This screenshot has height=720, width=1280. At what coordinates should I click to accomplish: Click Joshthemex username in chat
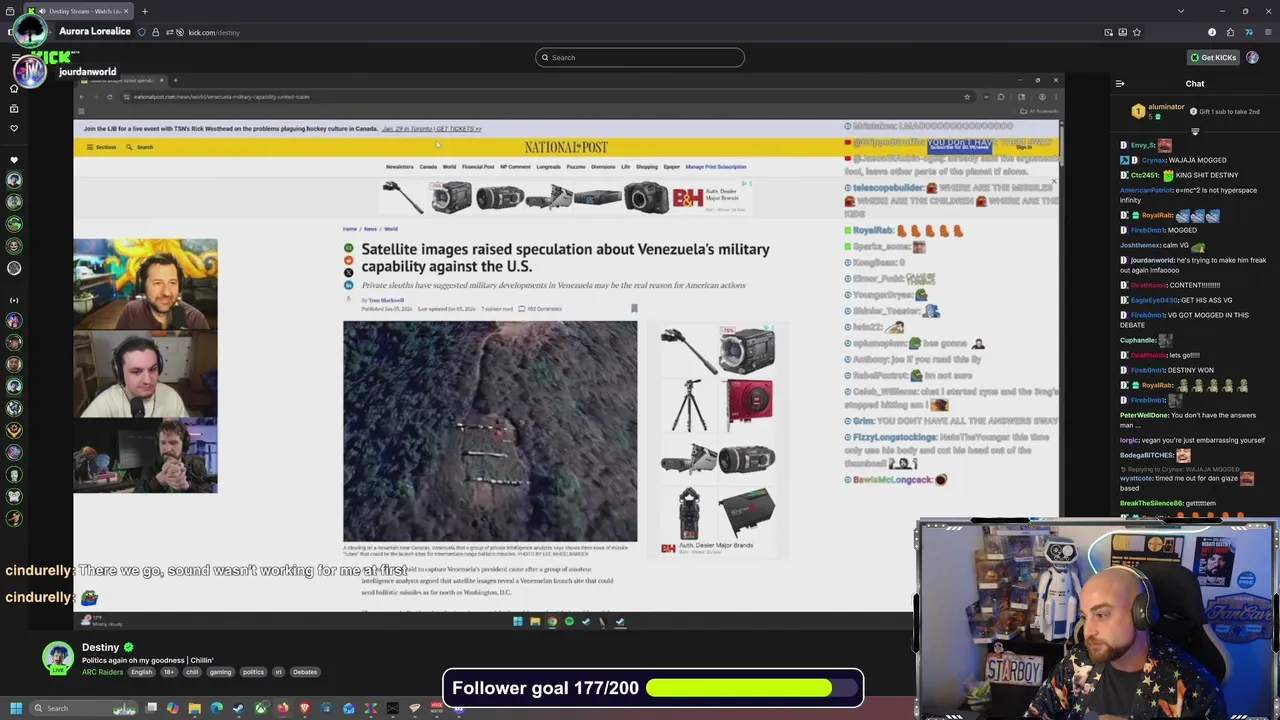tap(1140, 245)
